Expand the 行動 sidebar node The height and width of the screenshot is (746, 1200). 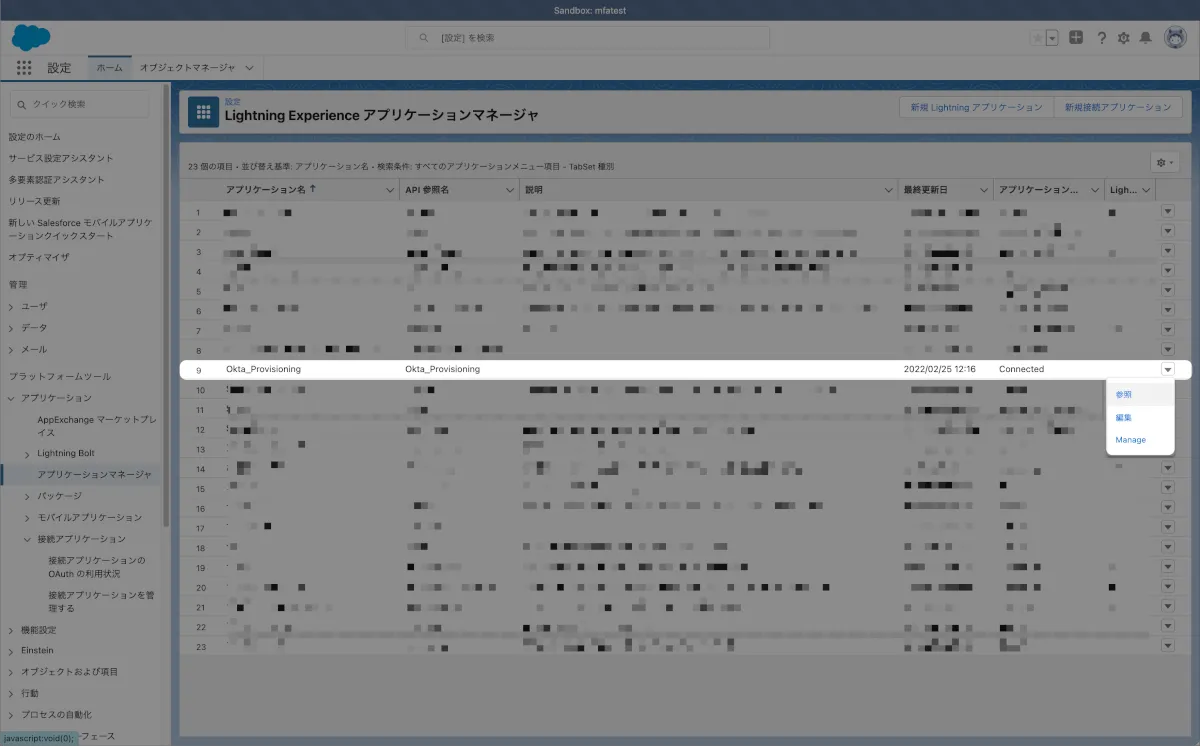click(x=12, y=693)
